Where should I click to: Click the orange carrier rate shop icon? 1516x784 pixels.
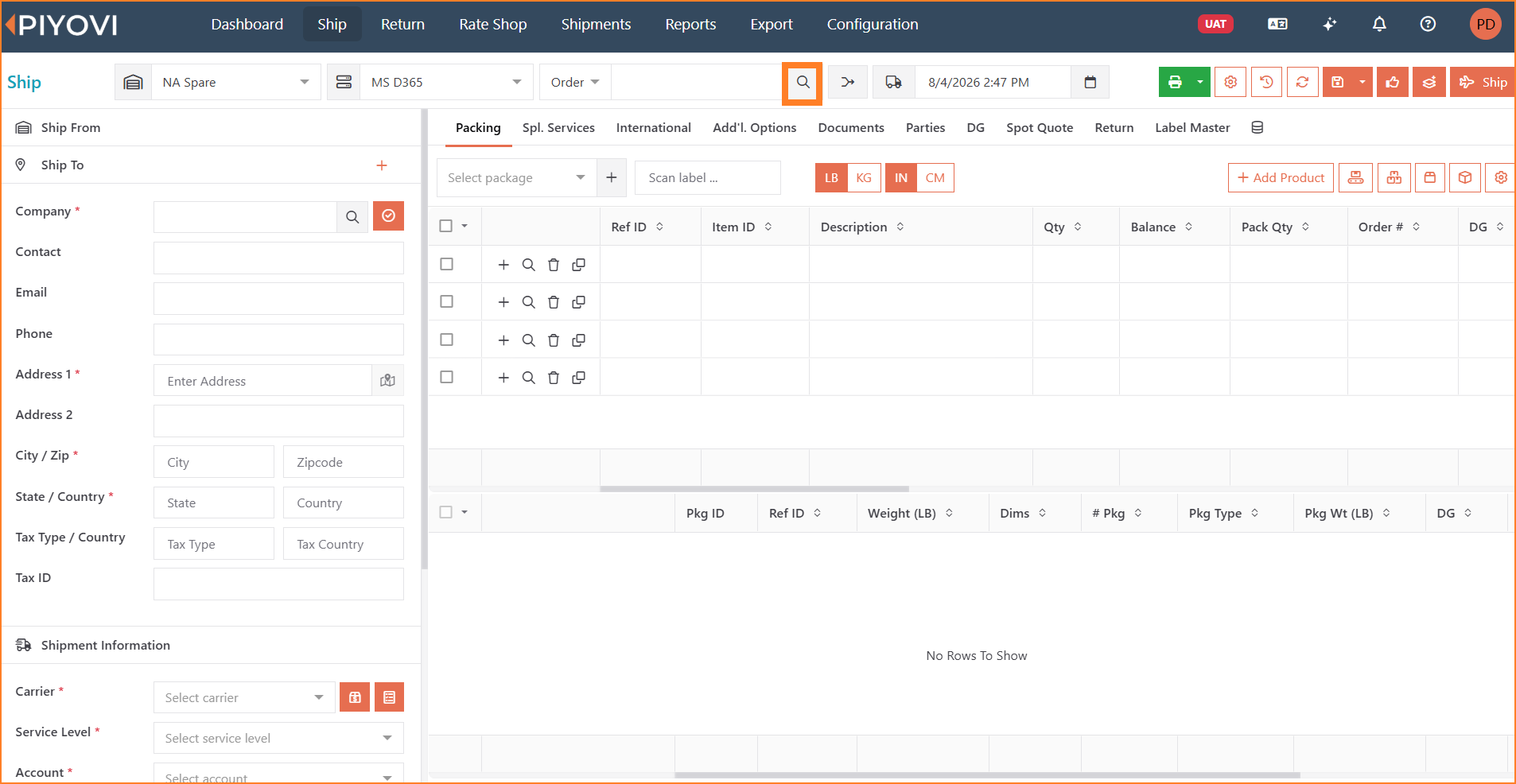[355, 697]
